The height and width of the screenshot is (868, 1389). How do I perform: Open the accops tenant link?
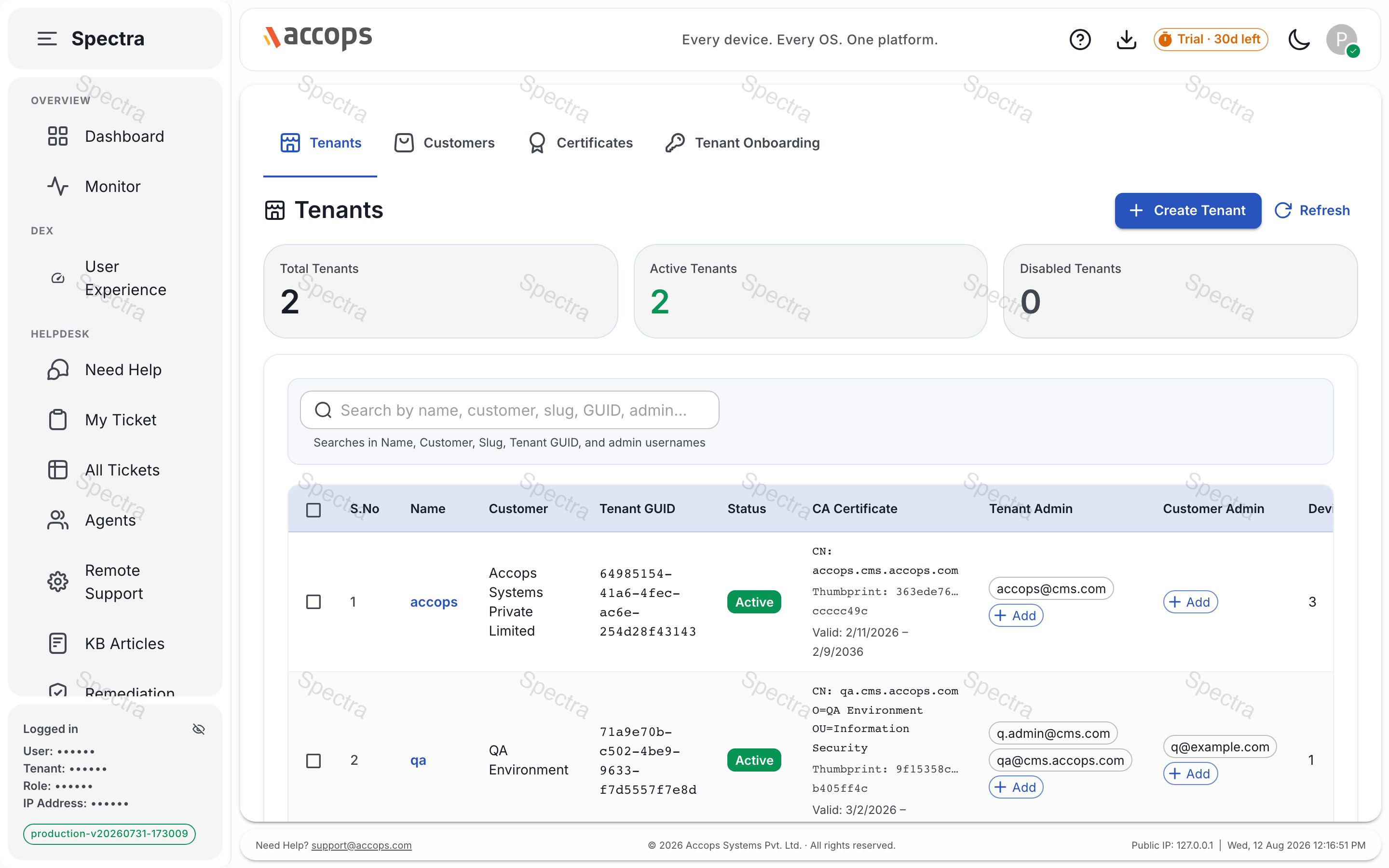[x=434, y=602]
